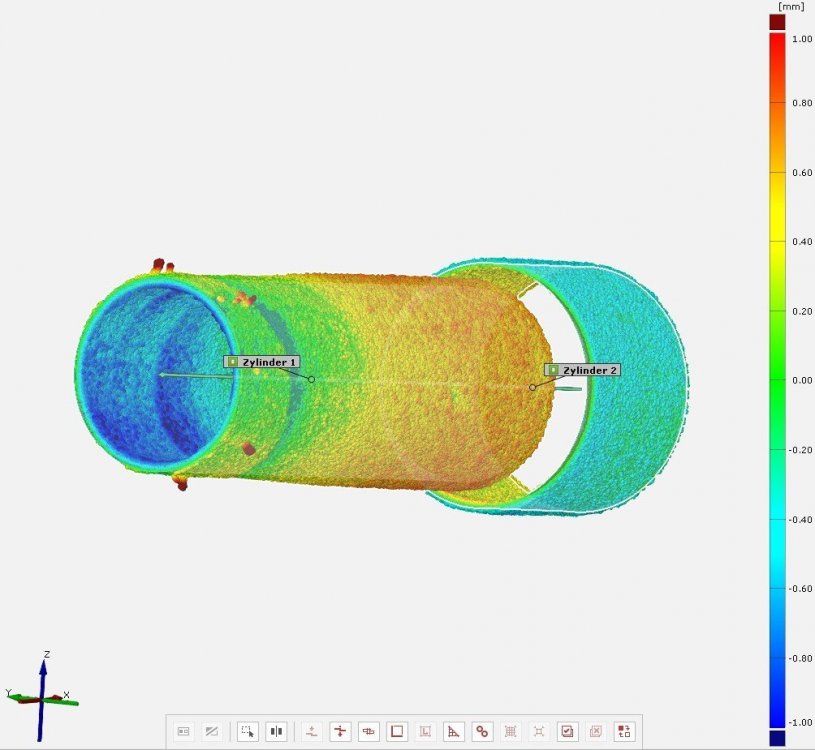815x750 pixels.
Task: Click the dark blue under-range swatch below the legend
Action: point(777,738)
